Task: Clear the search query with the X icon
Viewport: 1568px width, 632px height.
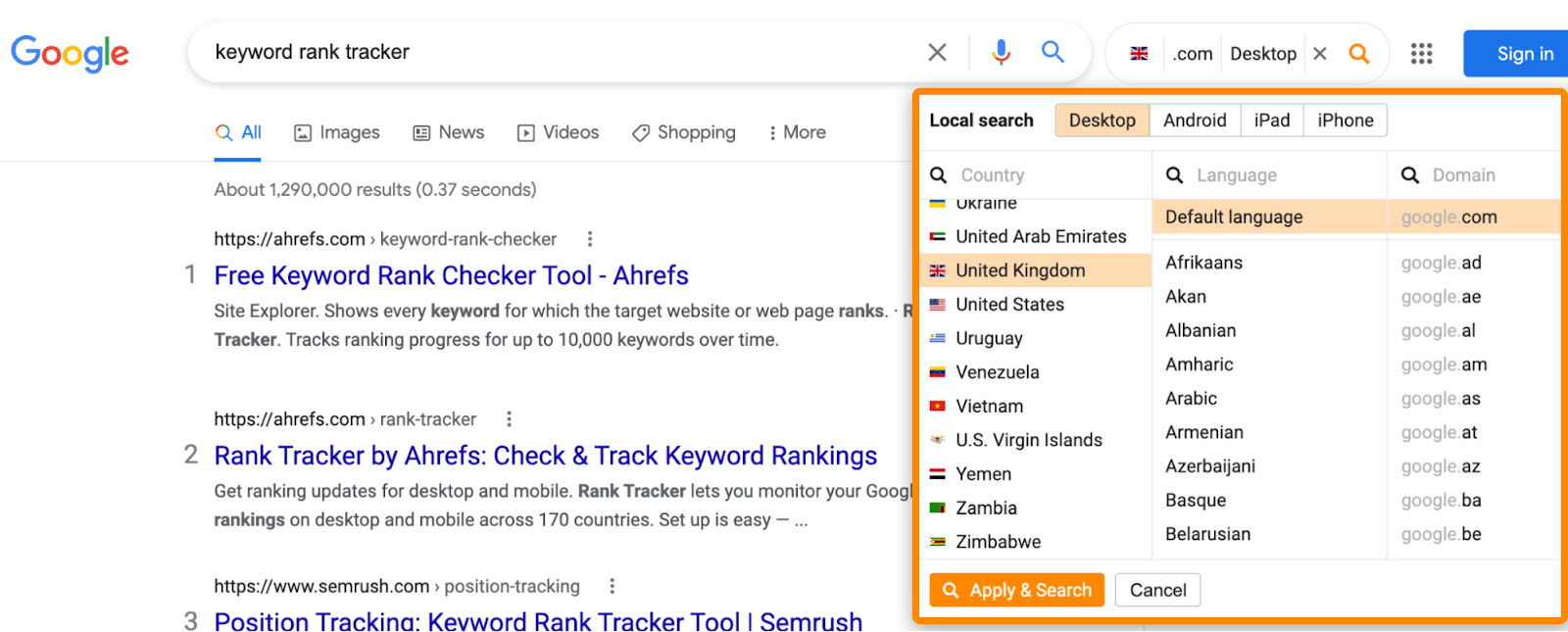Action: coord(937,52)
